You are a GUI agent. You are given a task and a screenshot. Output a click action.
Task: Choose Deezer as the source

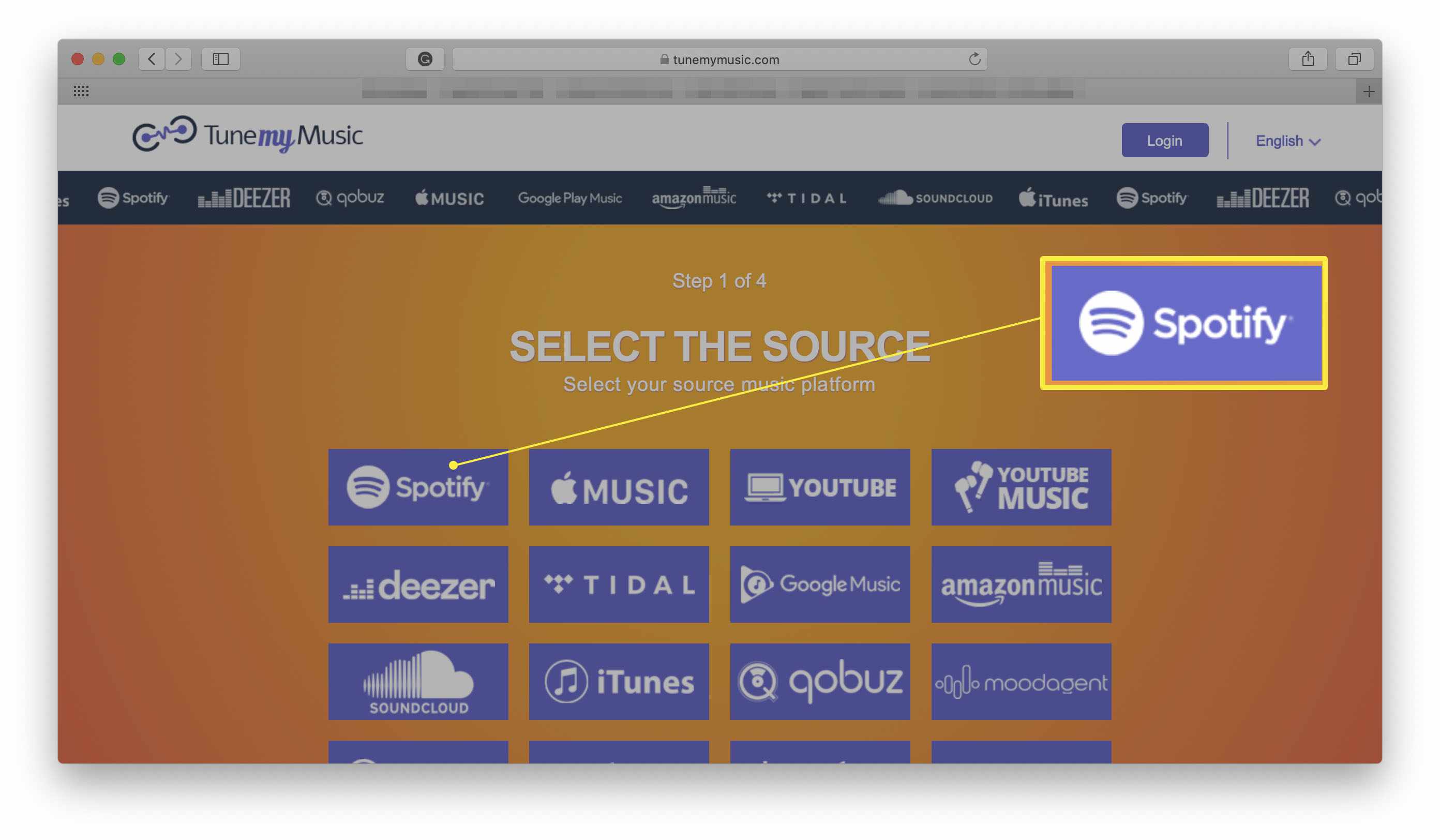pyautogui.click(x=418, y=584)
